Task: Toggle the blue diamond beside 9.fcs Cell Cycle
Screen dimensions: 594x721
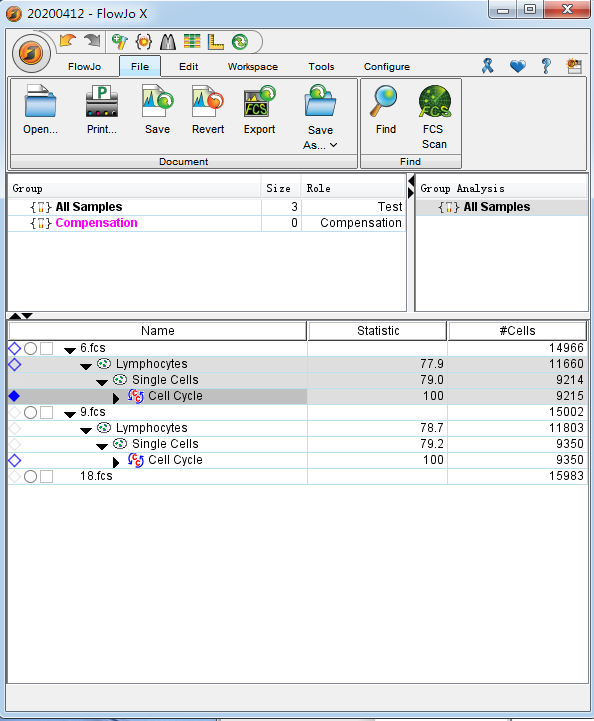Action: pyautogui.click(x=15, y=460)
